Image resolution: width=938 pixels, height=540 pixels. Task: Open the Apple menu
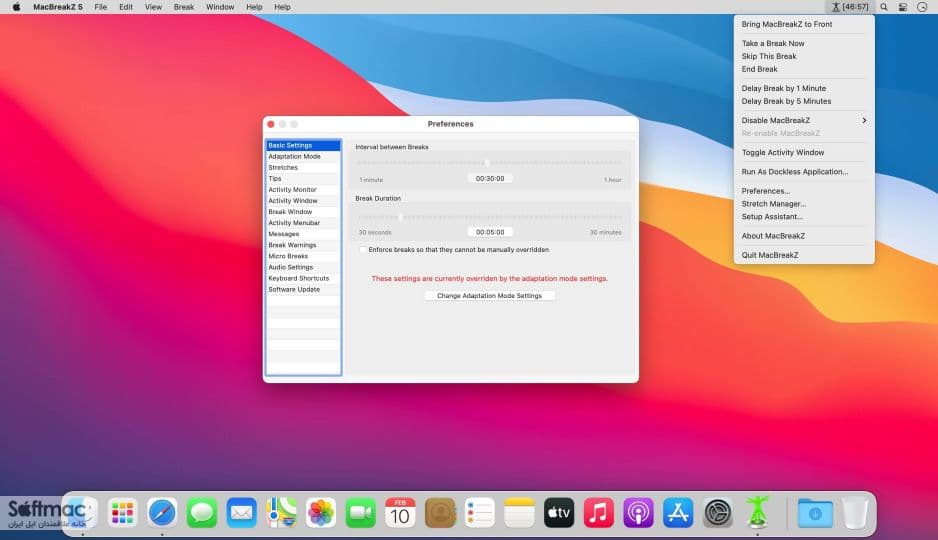(17, 7)
